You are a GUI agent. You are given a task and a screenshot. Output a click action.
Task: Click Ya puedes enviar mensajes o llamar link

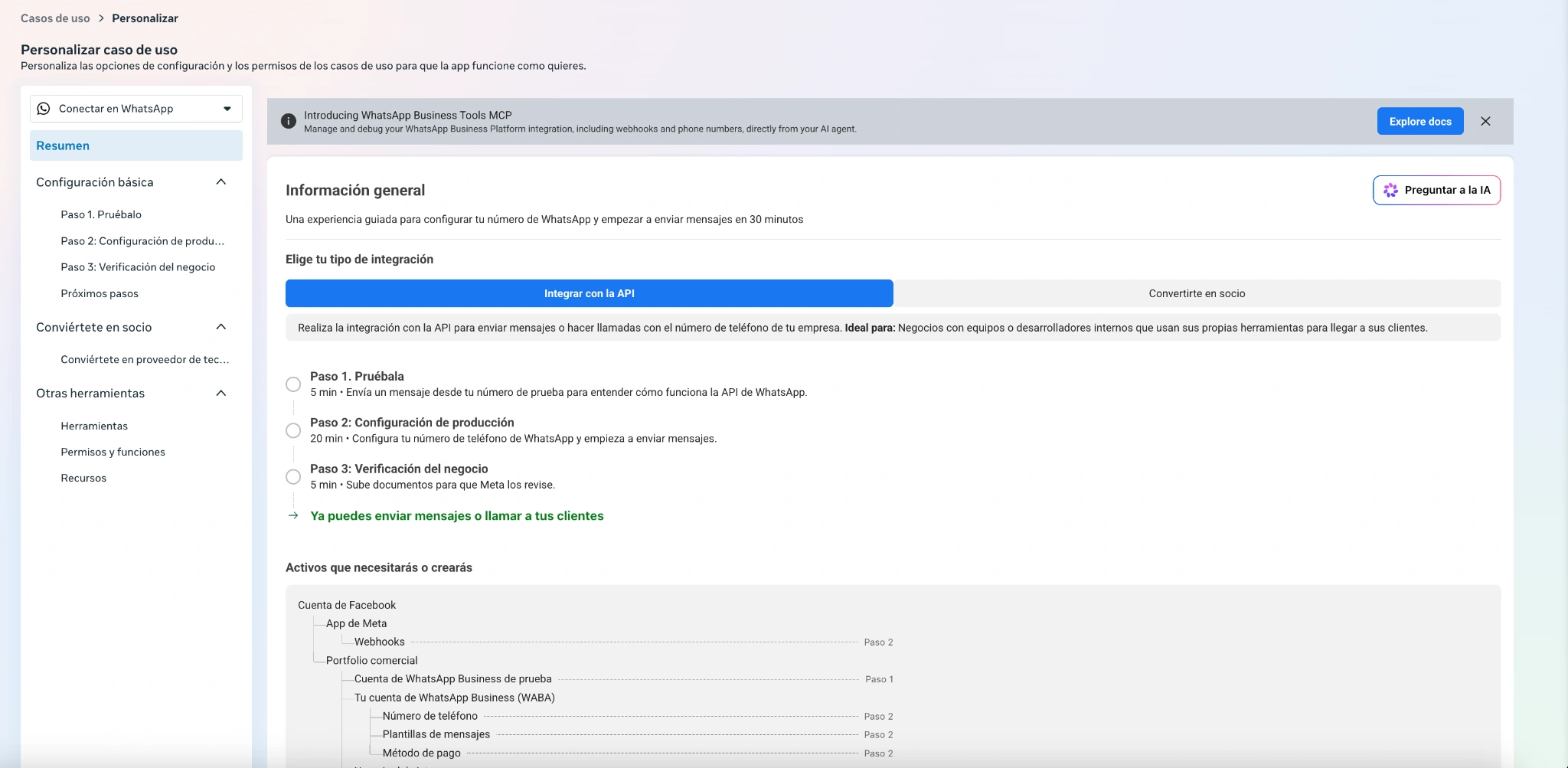(457, 515)
